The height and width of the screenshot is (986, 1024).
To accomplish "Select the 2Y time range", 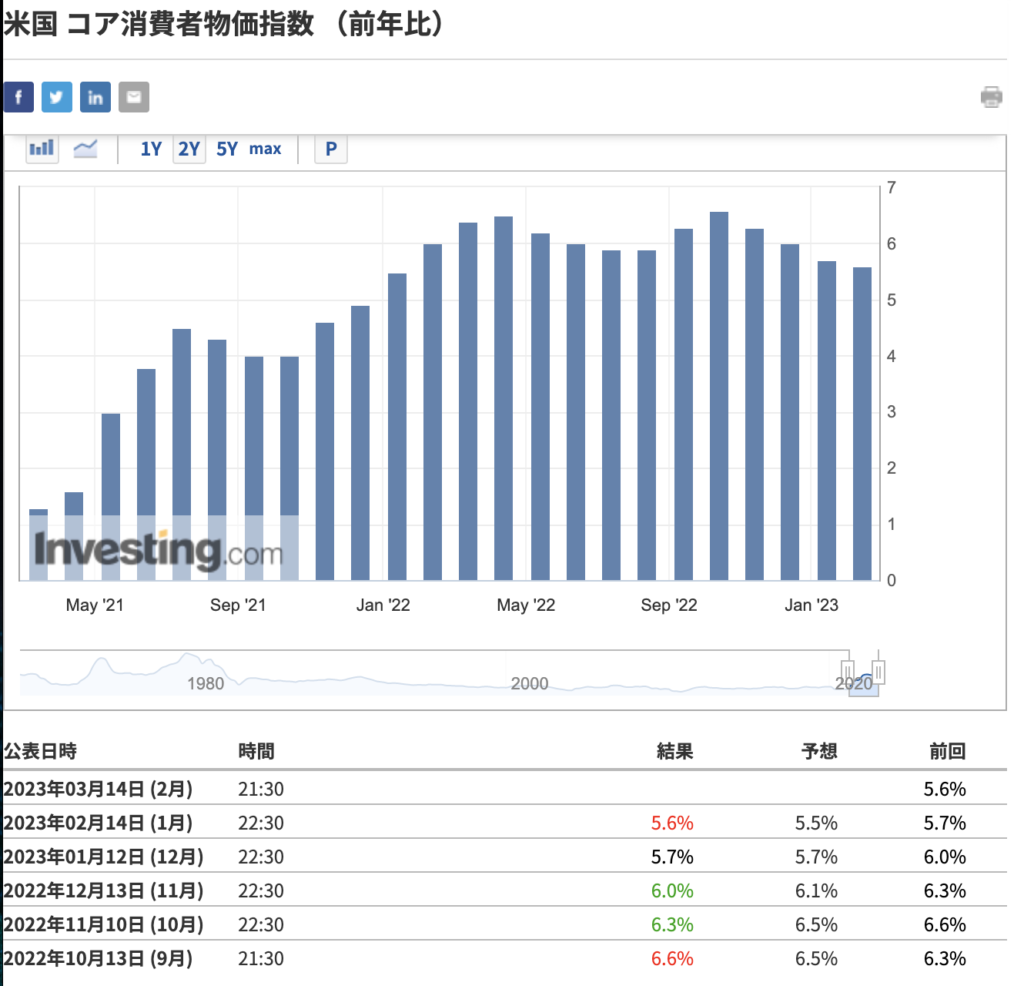I will tap(189, 149).
